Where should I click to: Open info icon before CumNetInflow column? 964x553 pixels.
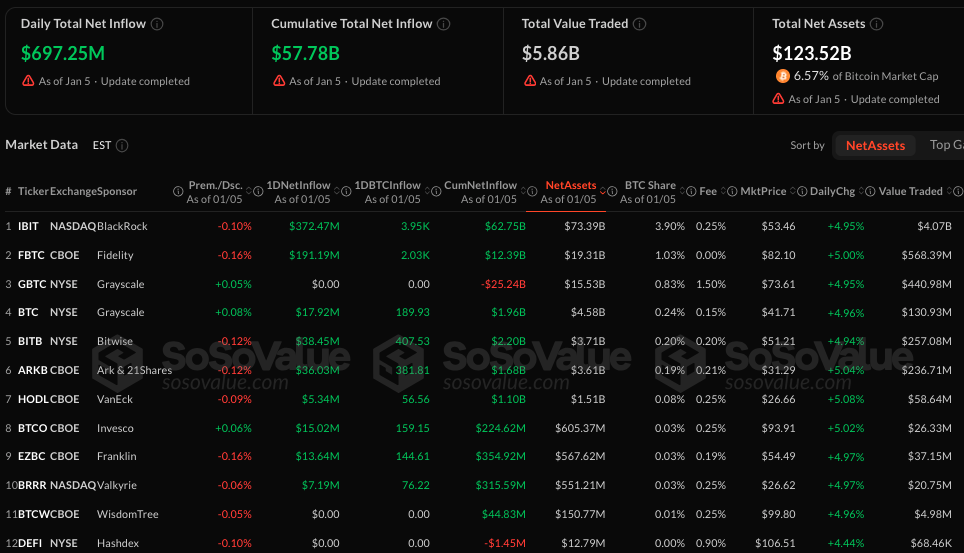click(436, 191)
